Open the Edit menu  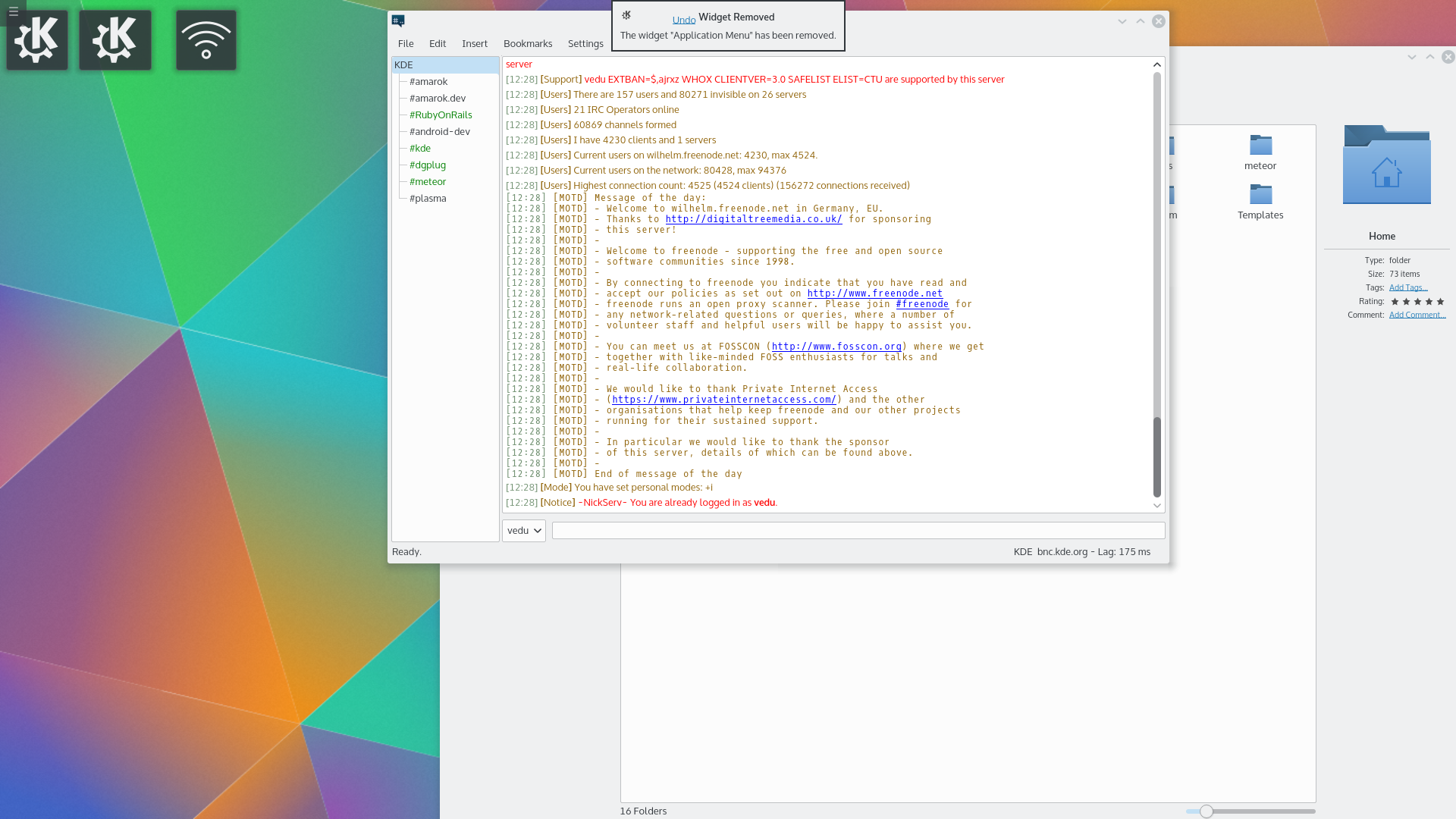pyautogui.click(x=438, y=44)
